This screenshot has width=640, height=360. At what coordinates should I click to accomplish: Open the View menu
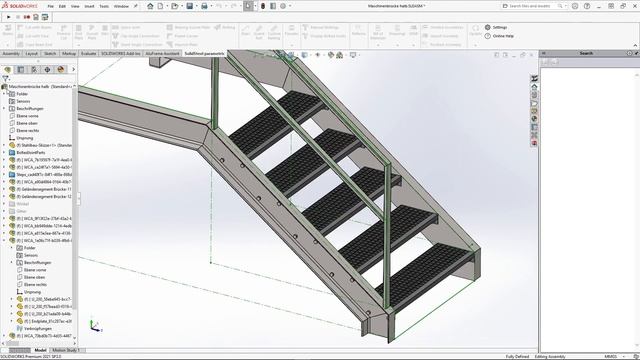click(x=75, y=7)
